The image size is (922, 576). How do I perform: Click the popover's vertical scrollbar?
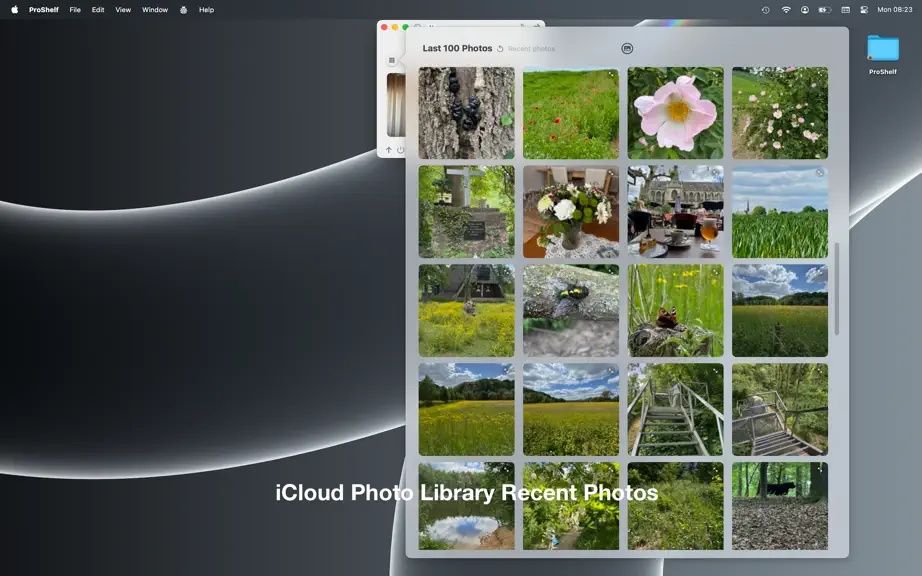click(x=837, y=289)
